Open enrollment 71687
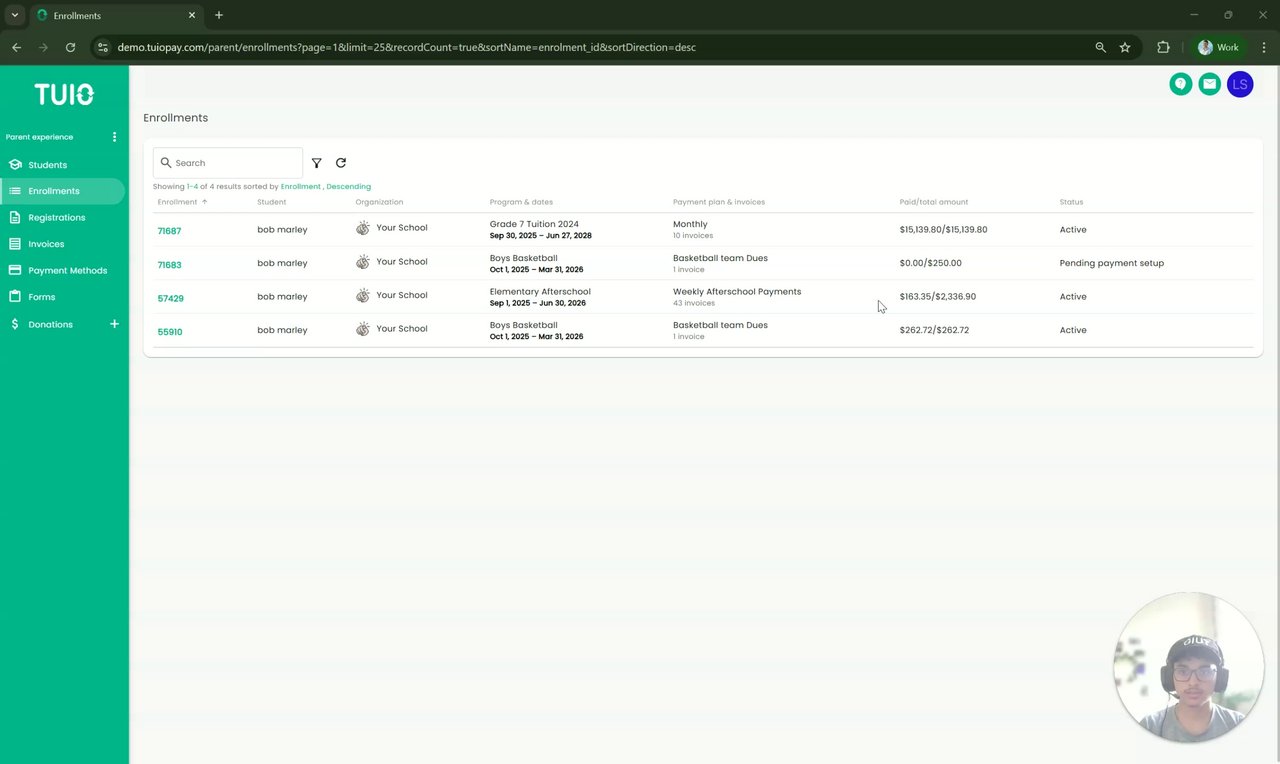This screenshot has height=764, width=1280. pos(169,231)
